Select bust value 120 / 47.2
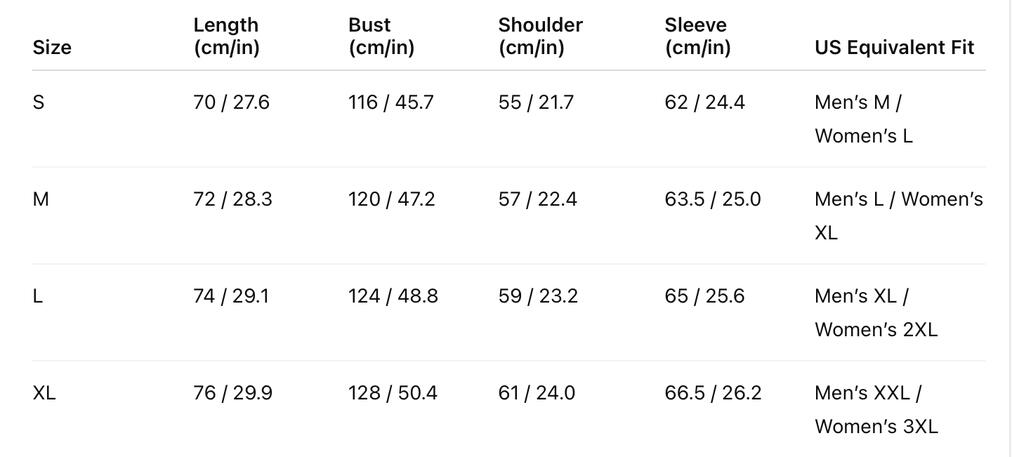This screenshot has height=457, width=1012. (391, 199)
